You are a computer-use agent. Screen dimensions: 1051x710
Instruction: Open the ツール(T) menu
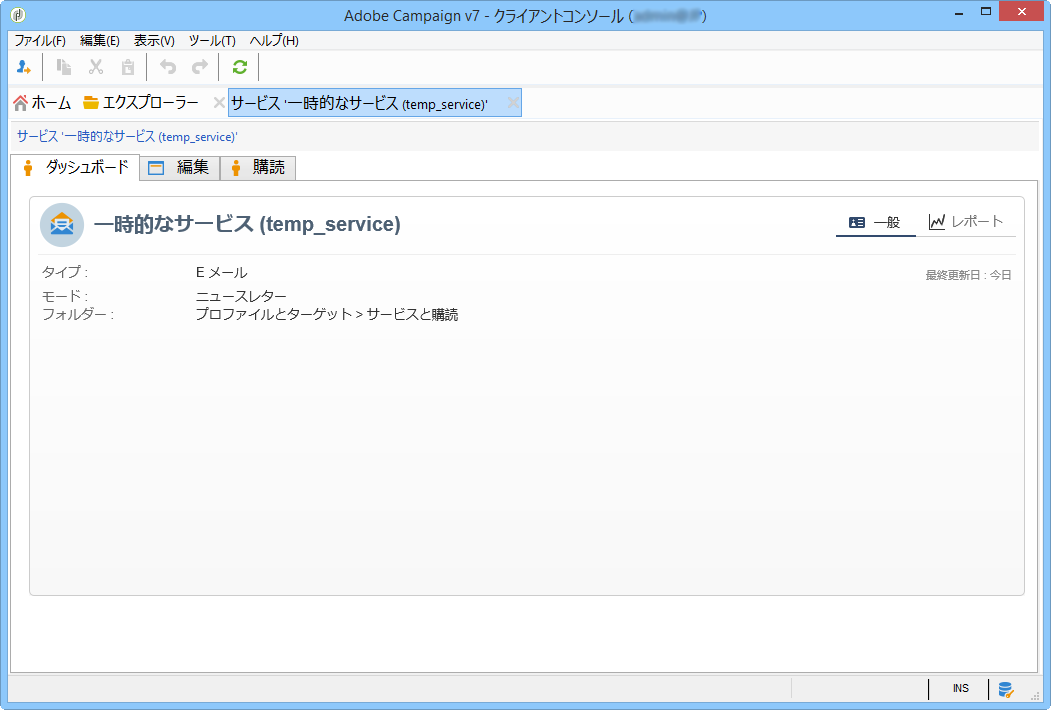coord(212,41)
